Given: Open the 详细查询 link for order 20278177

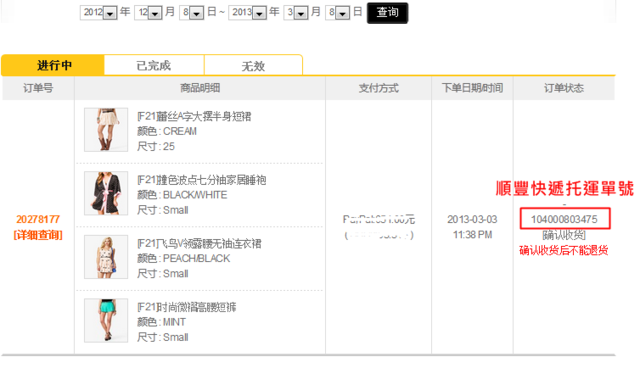Looking at the screenshot, I should tap(38, 235).
